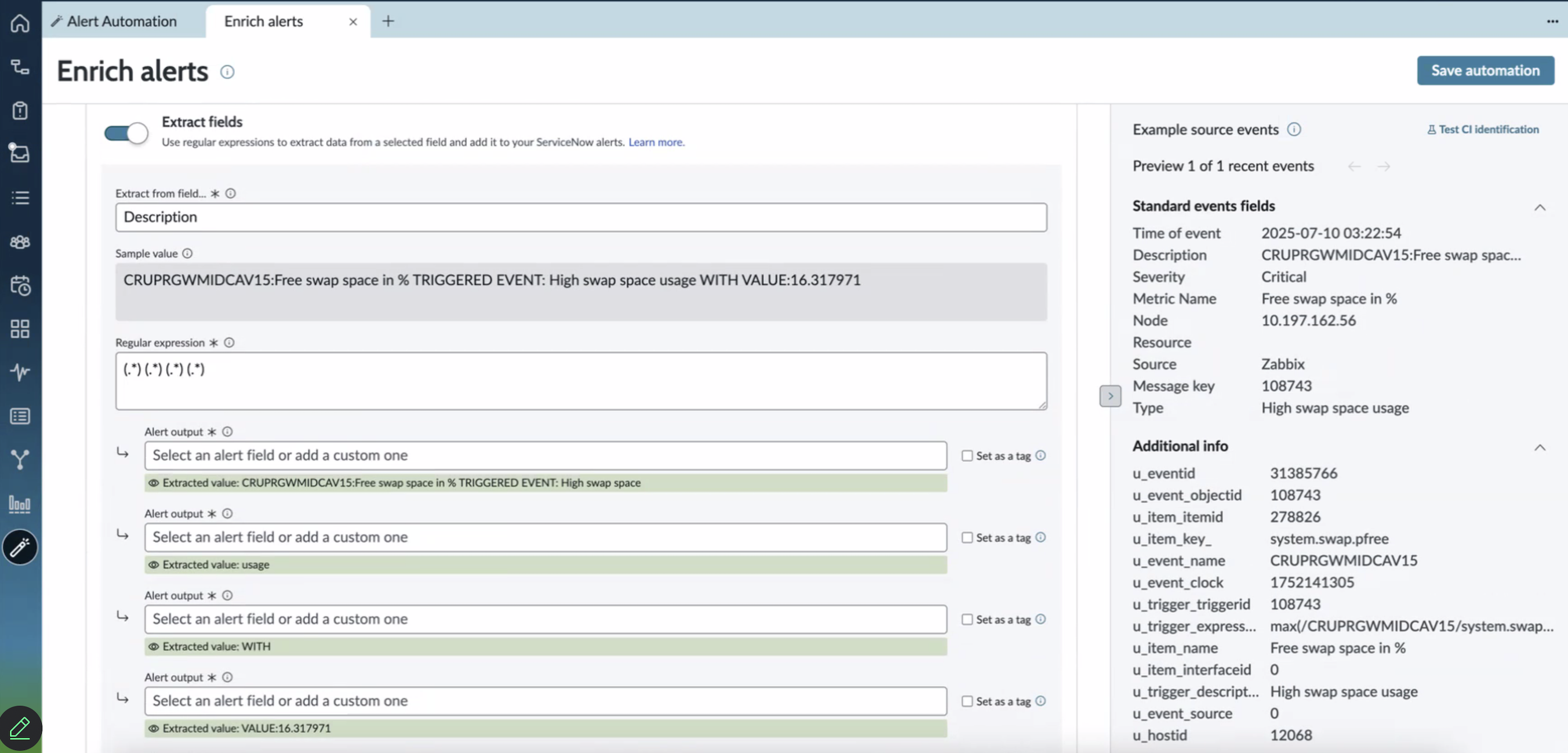Screen dimensions: 1568x753
Task: Open the branch merge sidebar icon
Action: pos(20,459)
